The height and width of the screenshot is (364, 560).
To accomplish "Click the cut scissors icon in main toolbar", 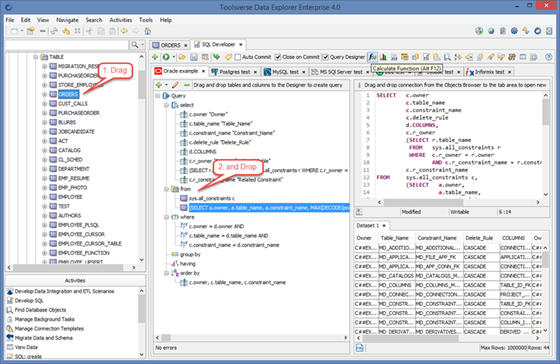I will tap(89, 31).
